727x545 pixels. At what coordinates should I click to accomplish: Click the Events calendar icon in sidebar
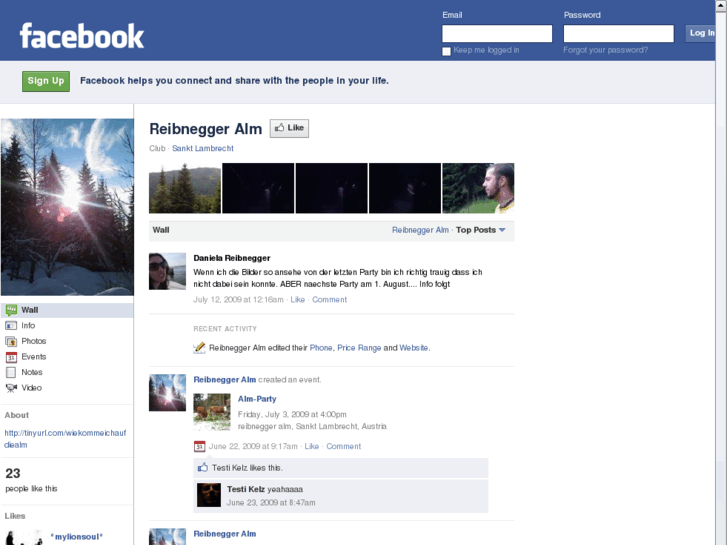pos(11,357)
